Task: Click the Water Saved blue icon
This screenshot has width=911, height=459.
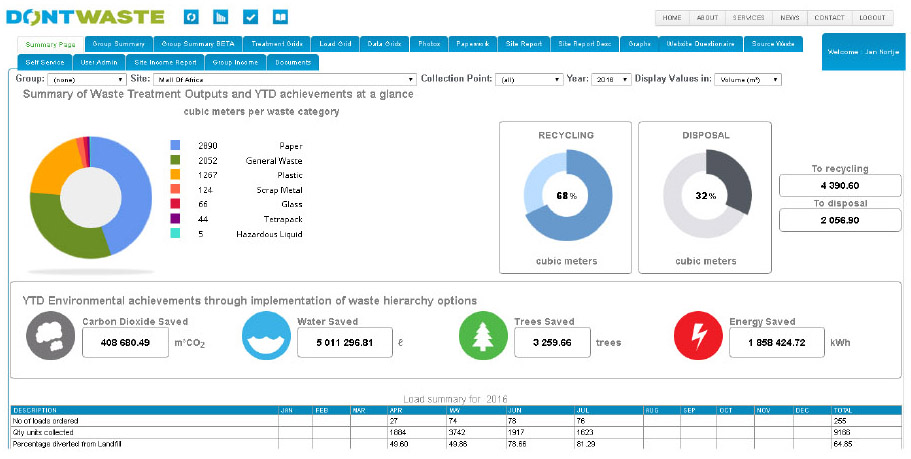Action: (x=266, y=336)
